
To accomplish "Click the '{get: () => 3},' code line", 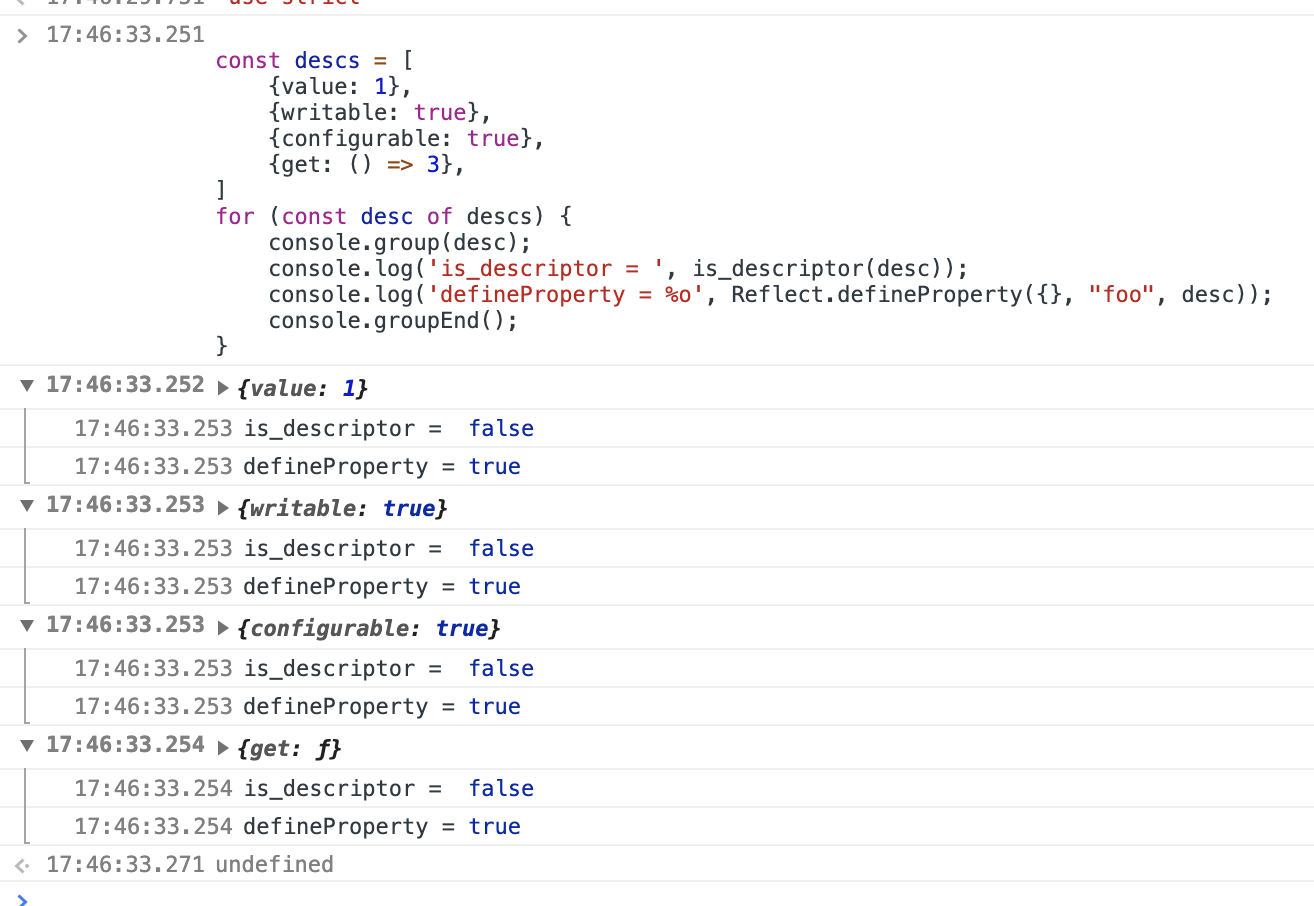I will (367, 164).
